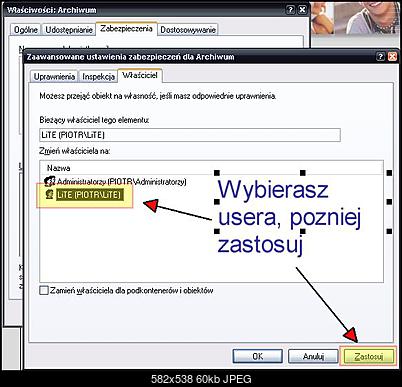Open the Inspekcja tab
This screenshot has width=402, height=387.
tap(98, 76)
